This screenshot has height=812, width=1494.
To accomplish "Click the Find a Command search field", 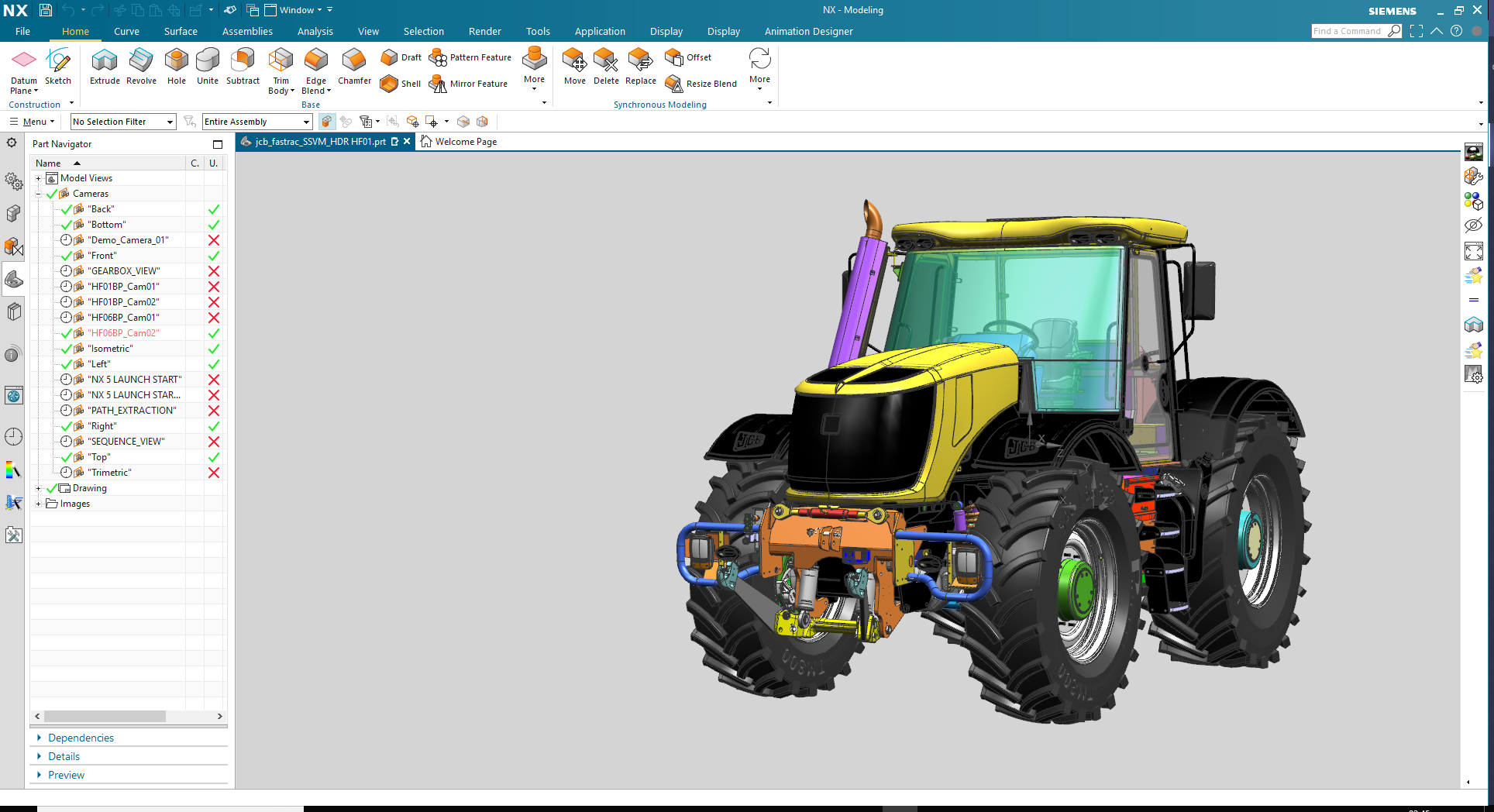I will point(1348,31).
